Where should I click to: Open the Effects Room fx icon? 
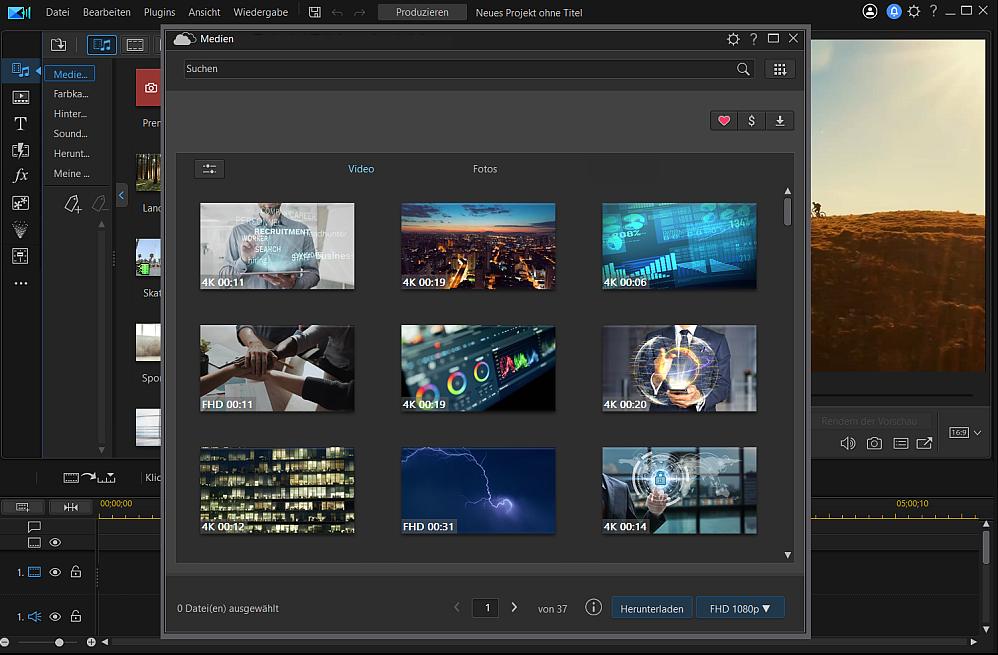point(20,175)
